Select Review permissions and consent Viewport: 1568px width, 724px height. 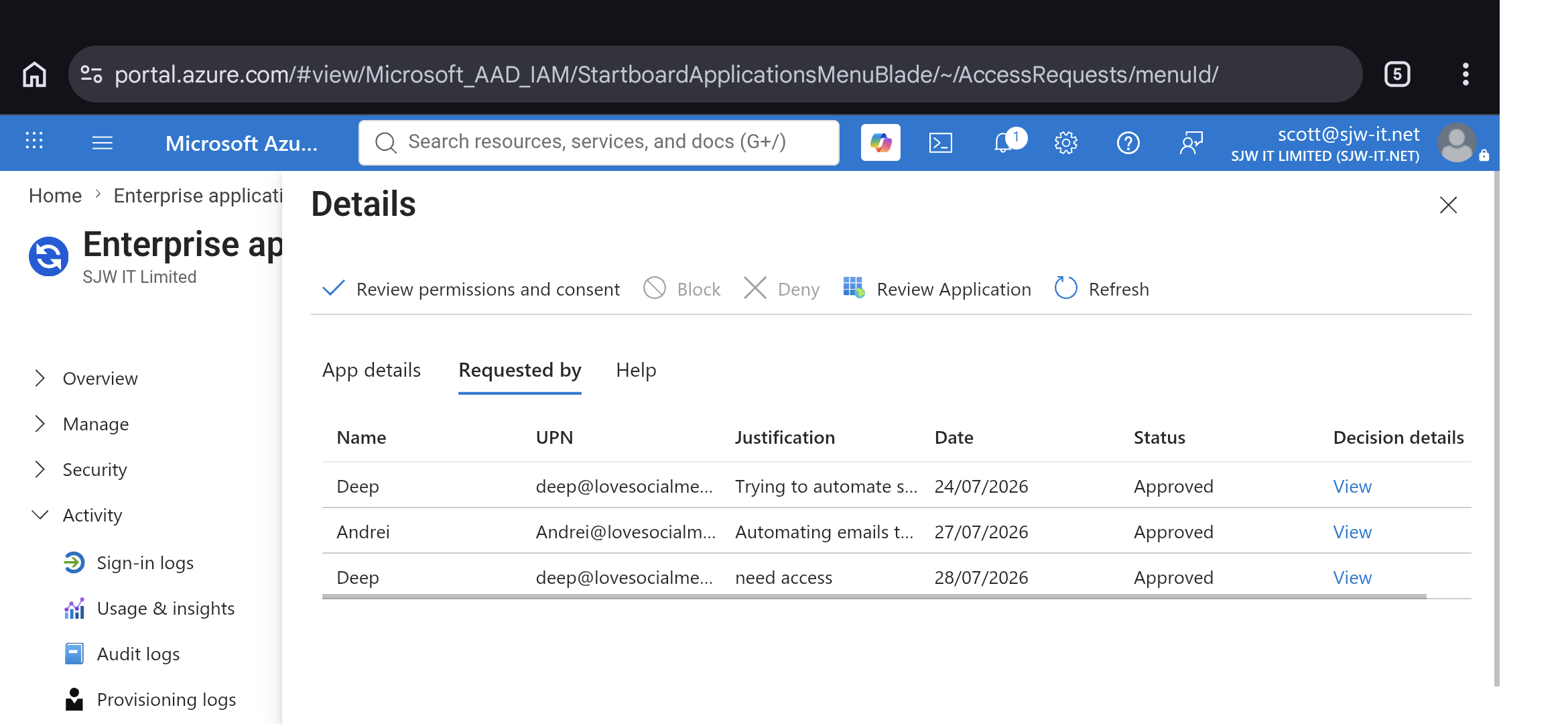tap(472, 289)
